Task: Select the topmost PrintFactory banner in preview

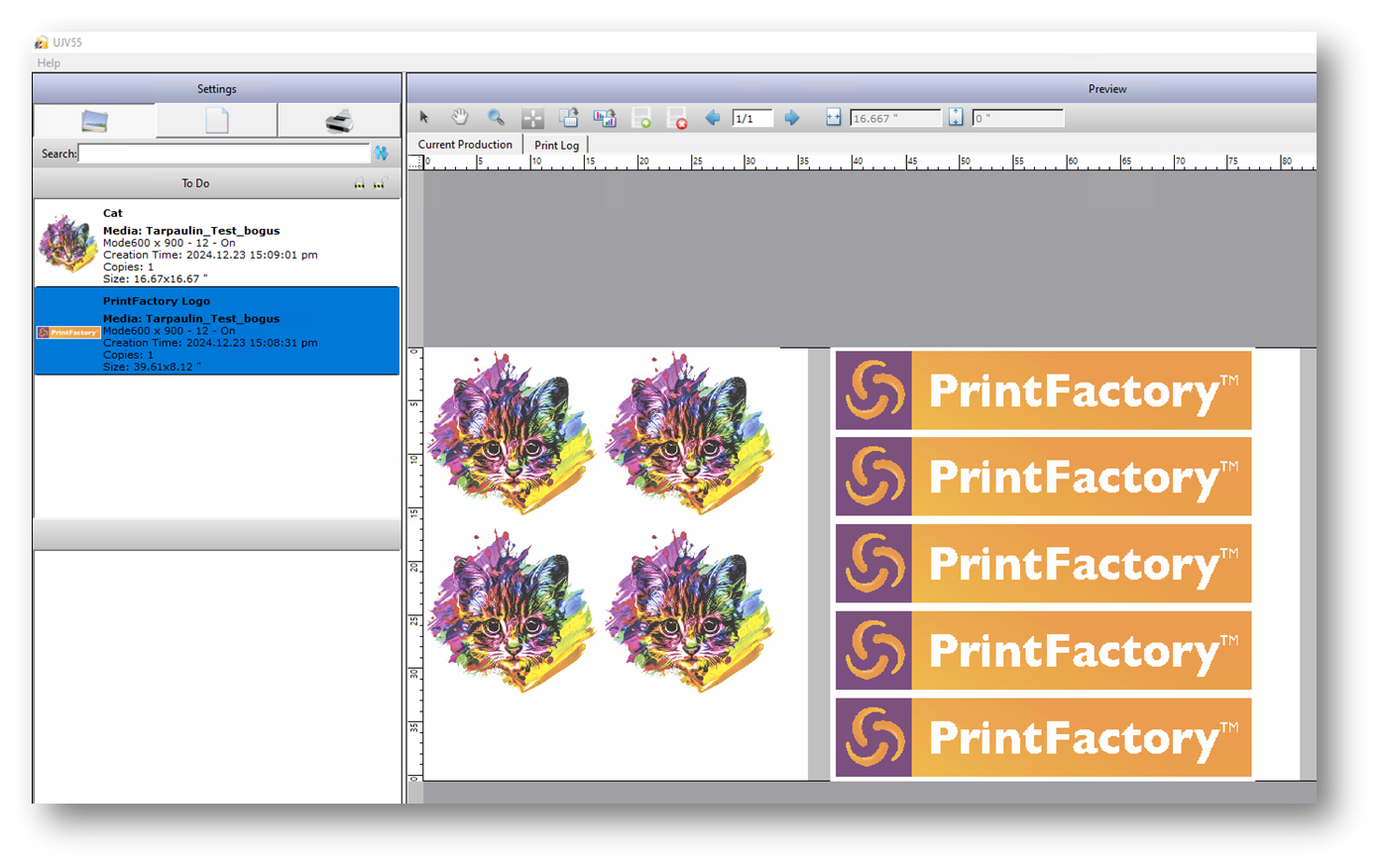Action: [1043, 390]
